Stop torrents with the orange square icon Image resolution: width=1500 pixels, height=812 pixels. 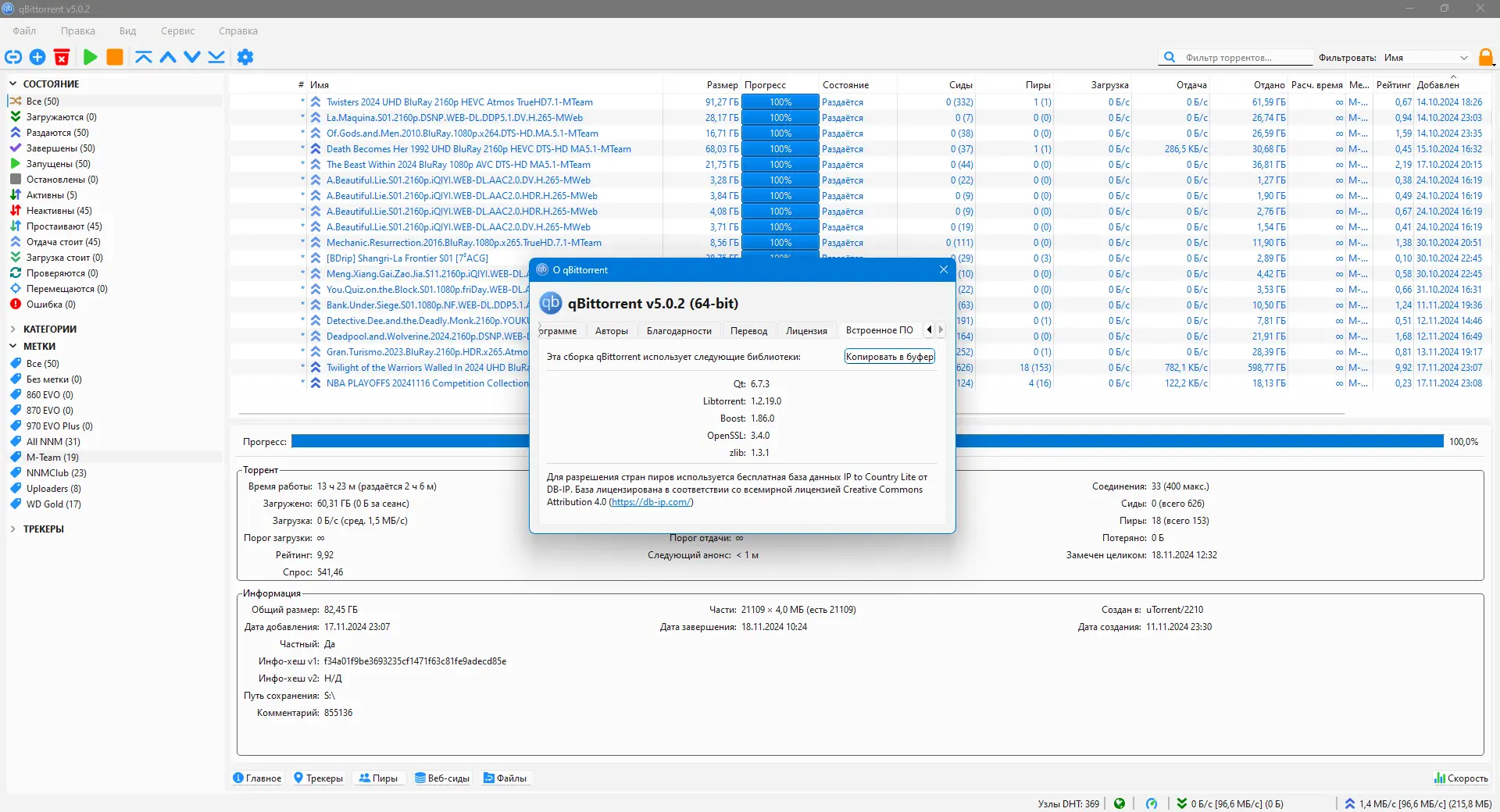[x=115, y=57]
